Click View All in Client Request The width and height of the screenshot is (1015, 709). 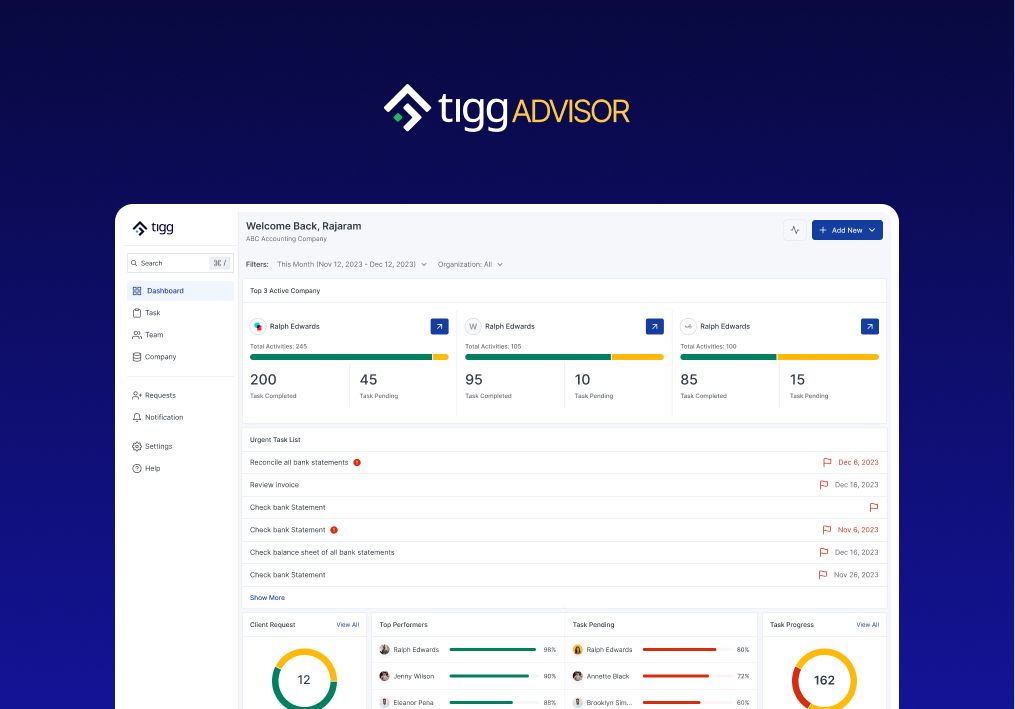[x=348, y=625]
